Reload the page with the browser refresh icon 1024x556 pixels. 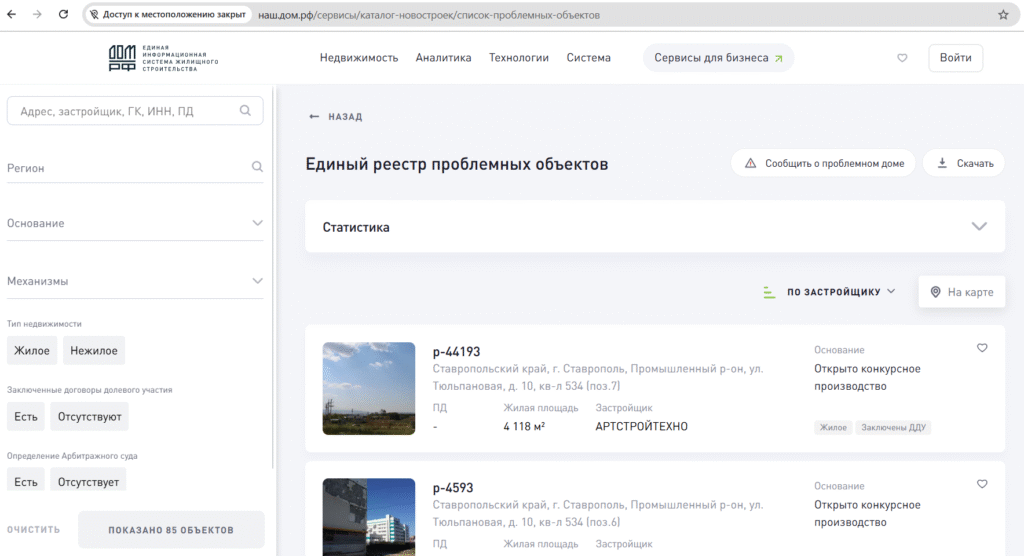[x=64, y=15]
